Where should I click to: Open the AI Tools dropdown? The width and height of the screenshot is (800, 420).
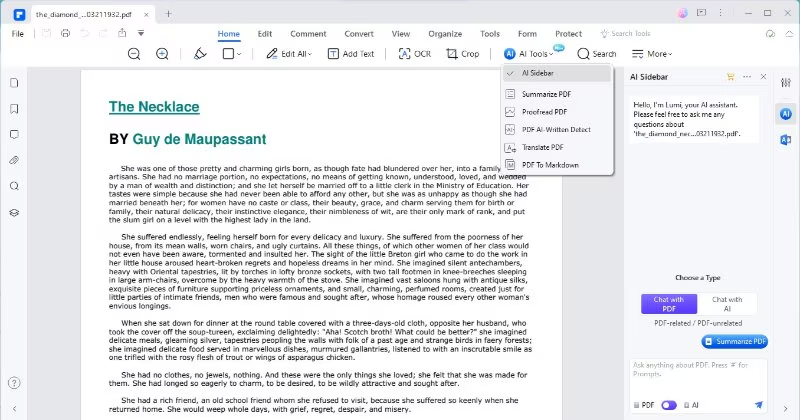click(x=528, y=54)
